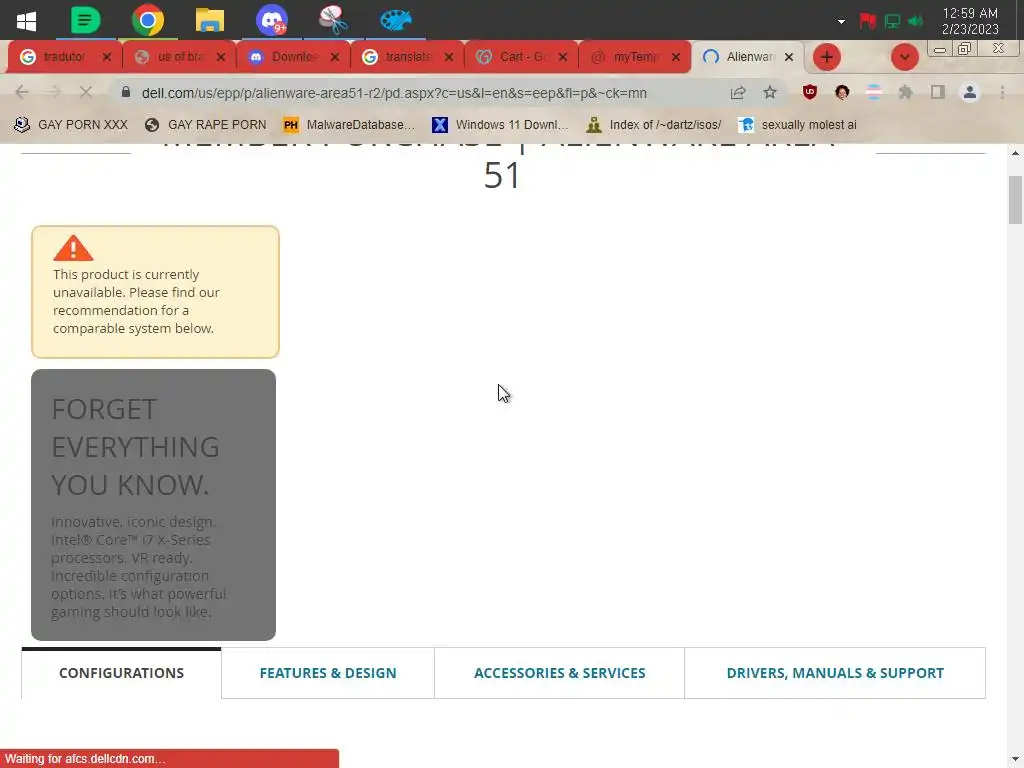1024x768 pixels.
Task: Open File Explorer from the taskbar
Action: click(210, 20)
